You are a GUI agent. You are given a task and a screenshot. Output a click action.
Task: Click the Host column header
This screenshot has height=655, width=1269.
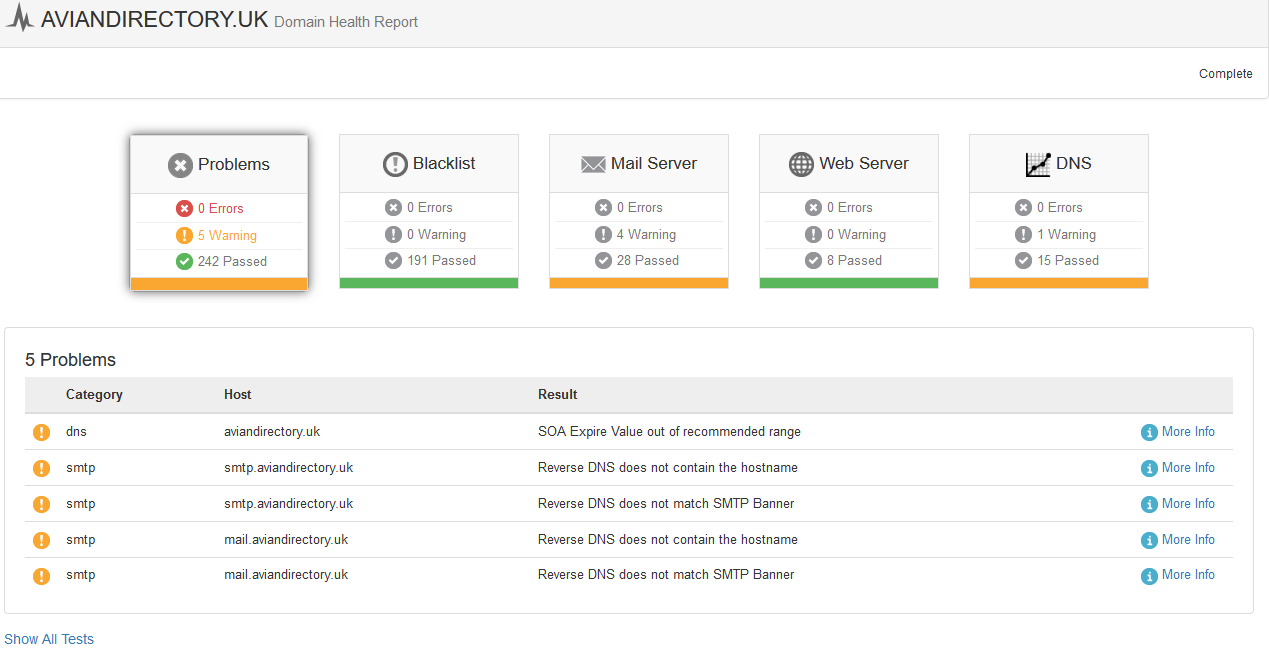pyautogui.click(x=238, y=395)
